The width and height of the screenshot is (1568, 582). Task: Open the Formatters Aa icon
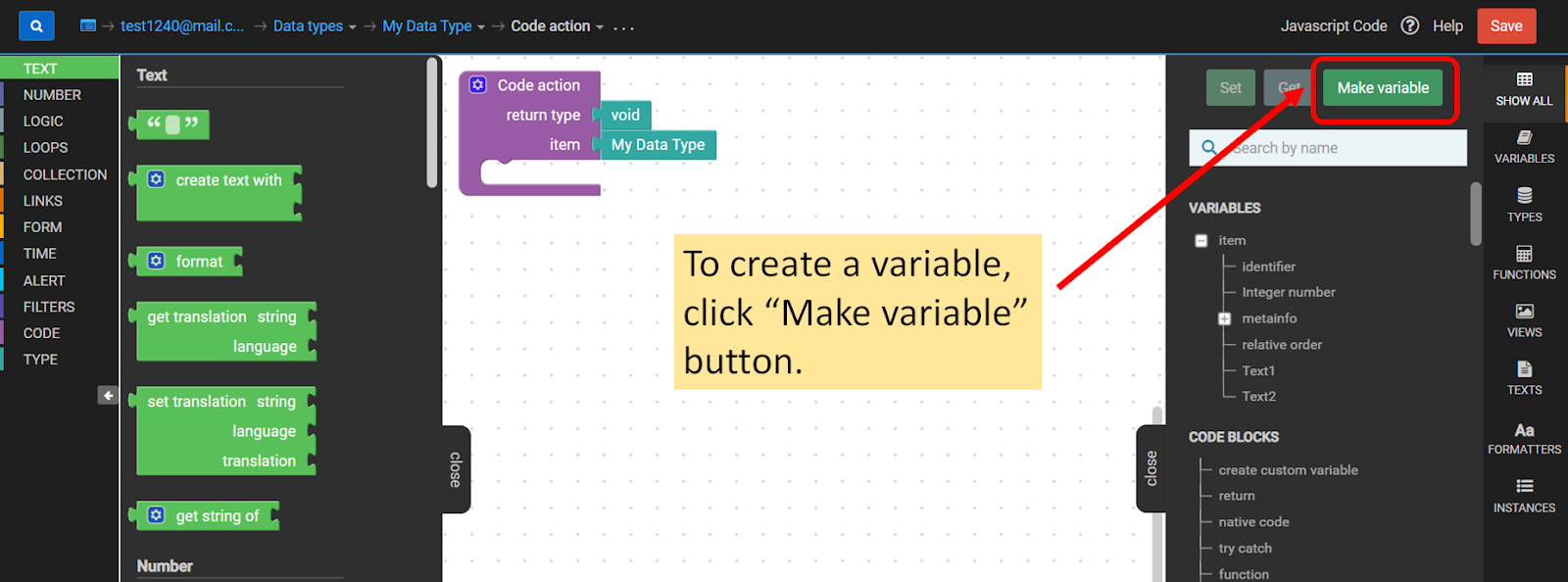coord(1524,430)
